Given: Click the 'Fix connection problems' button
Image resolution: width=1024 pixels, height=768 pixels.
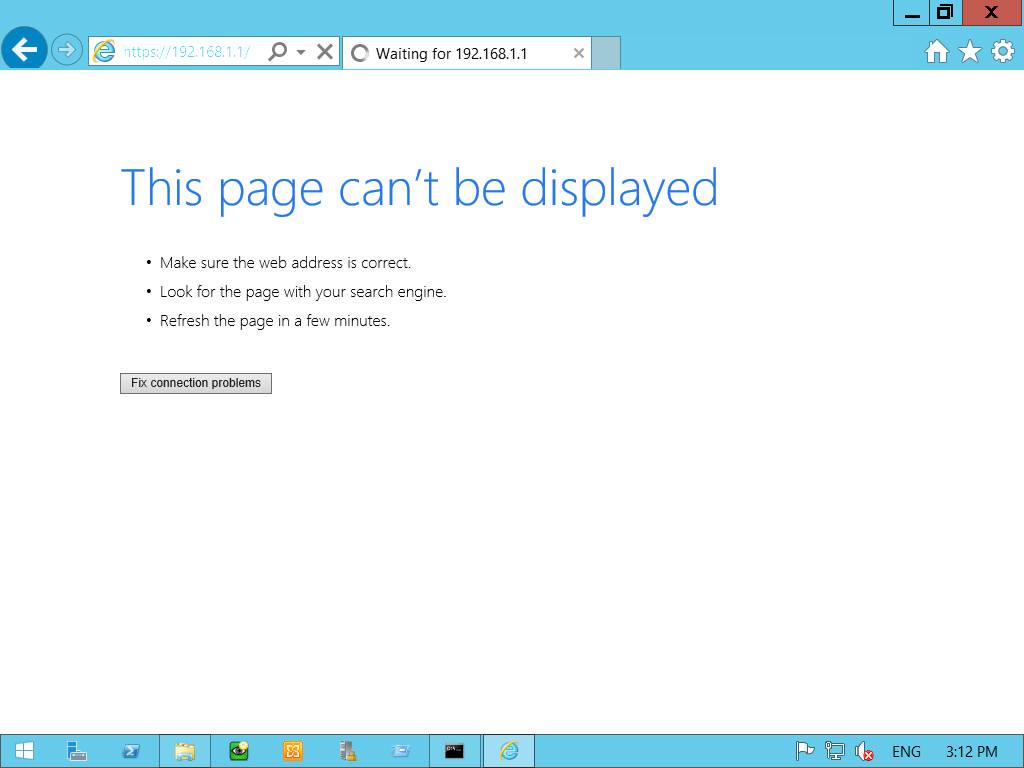Looking at the screenshot, I should coord(196,383).
